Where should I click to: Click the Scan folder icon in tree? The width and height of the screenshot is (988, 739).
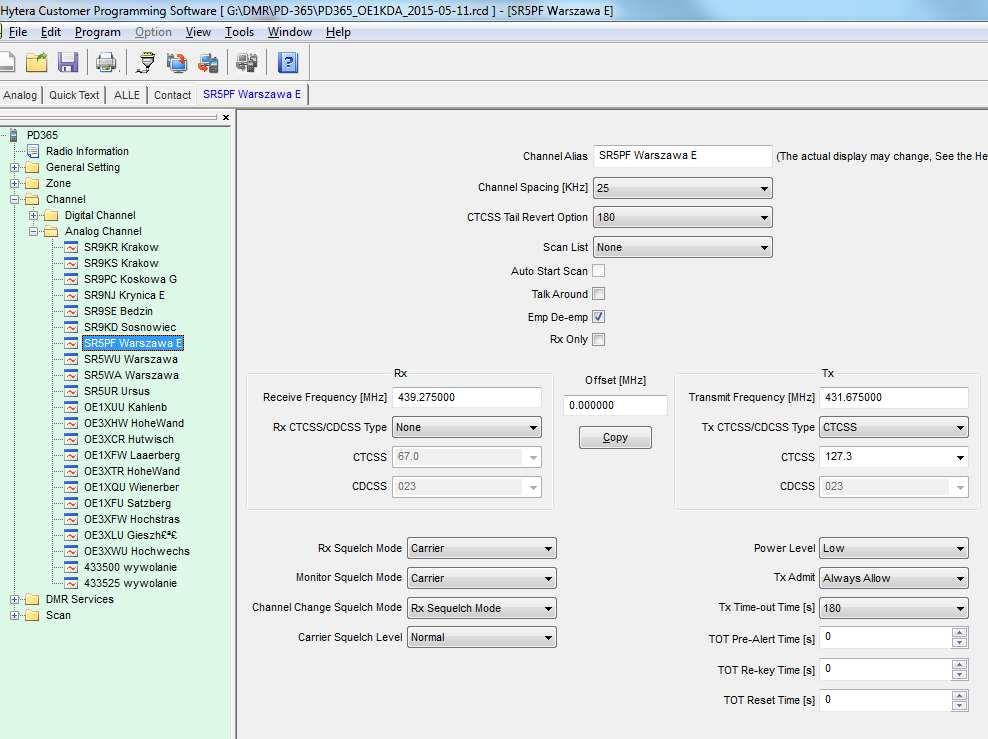pos(32,616)
